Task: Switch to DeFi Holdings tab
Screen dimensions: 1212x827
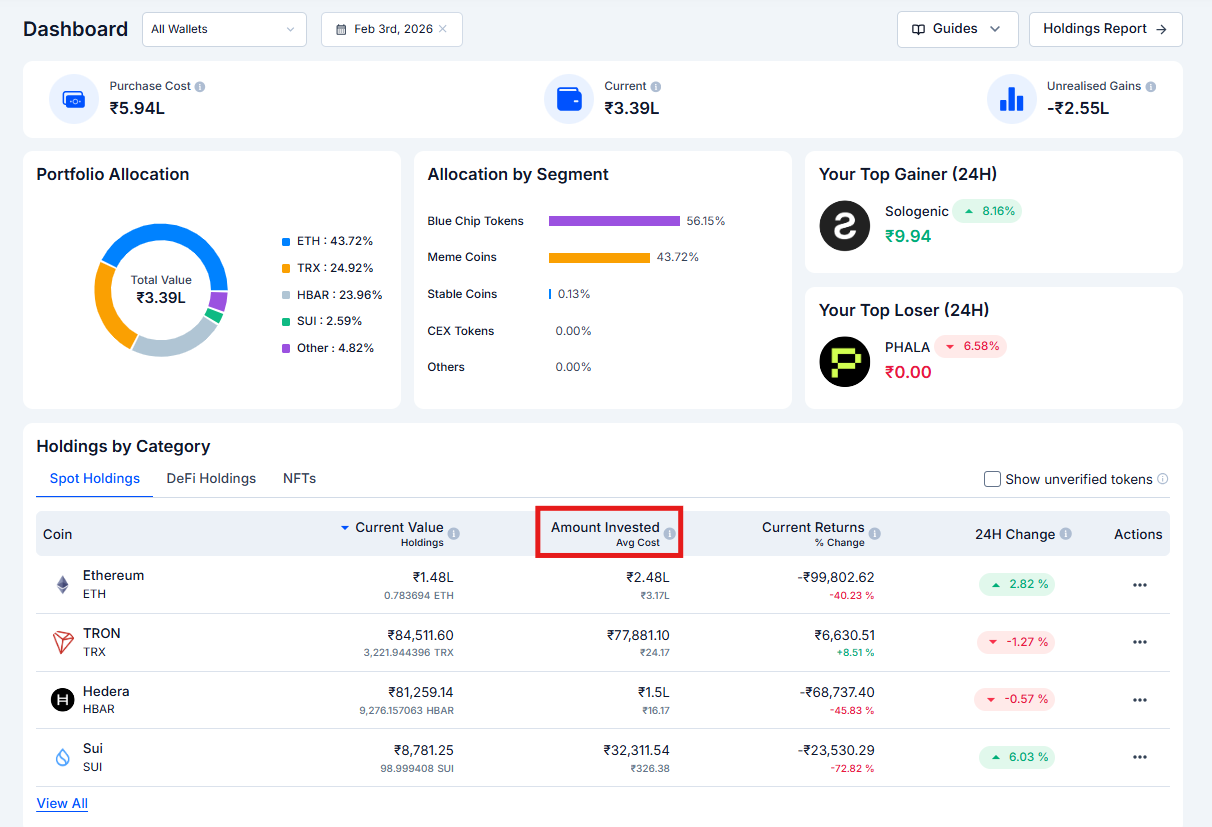Action: [x=211, y=479]
